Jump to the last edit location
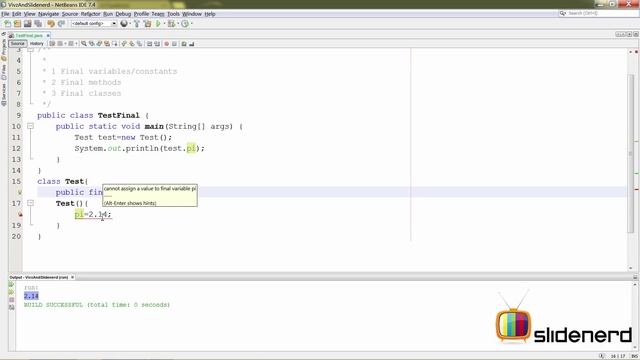This screenshot has width=640, height=360. [x=52, y=44]
